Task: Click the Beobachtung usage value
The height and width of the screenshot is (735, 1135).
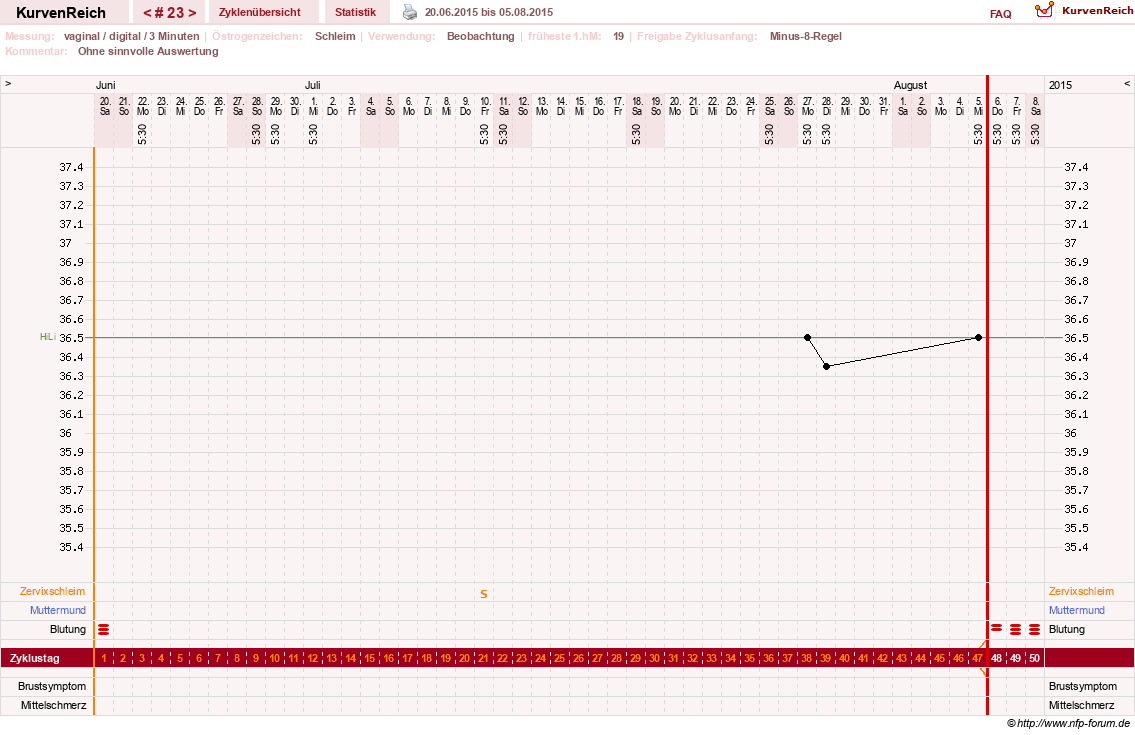Action: click(481, 36)
